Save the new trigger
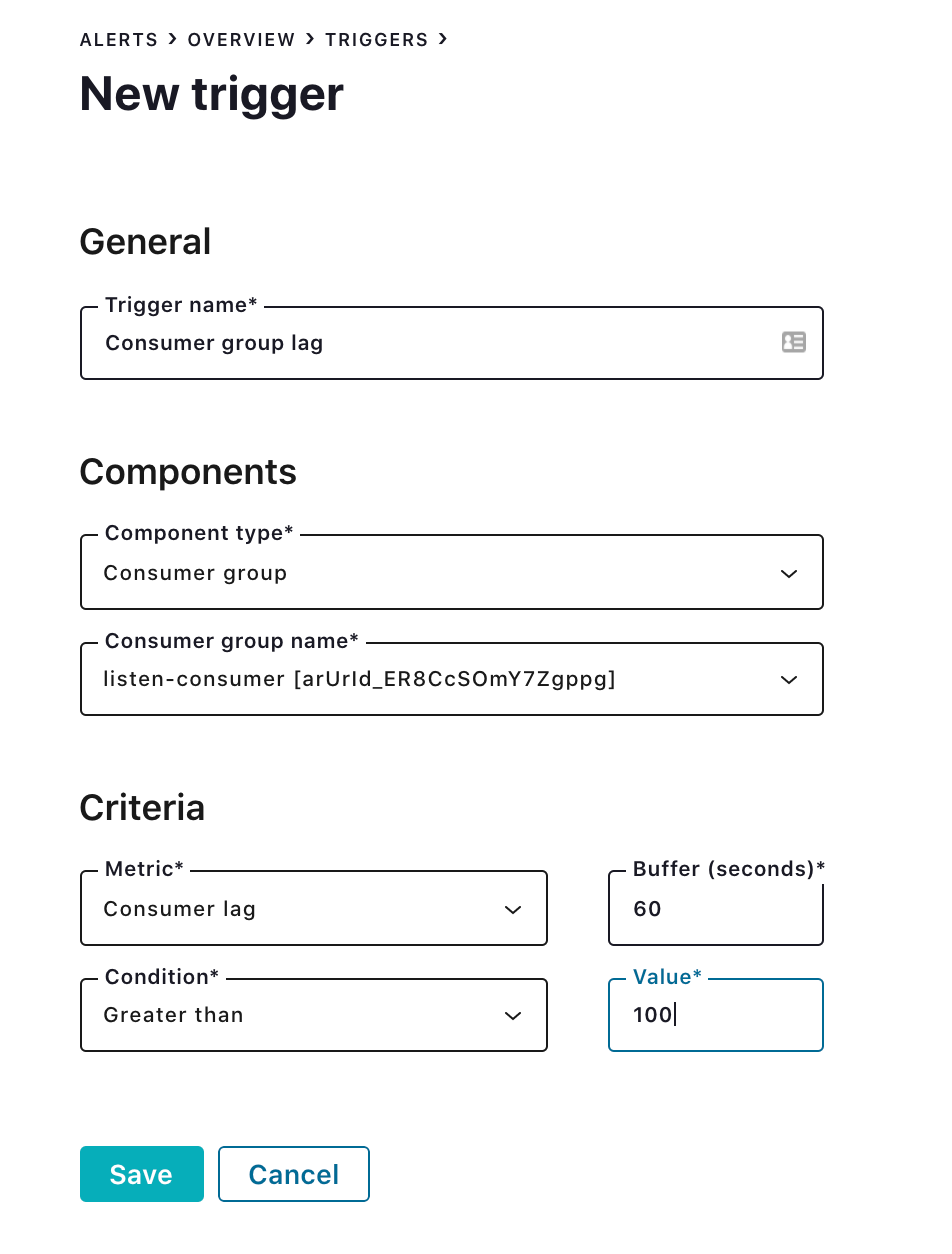 click(x=141, y=1174)
